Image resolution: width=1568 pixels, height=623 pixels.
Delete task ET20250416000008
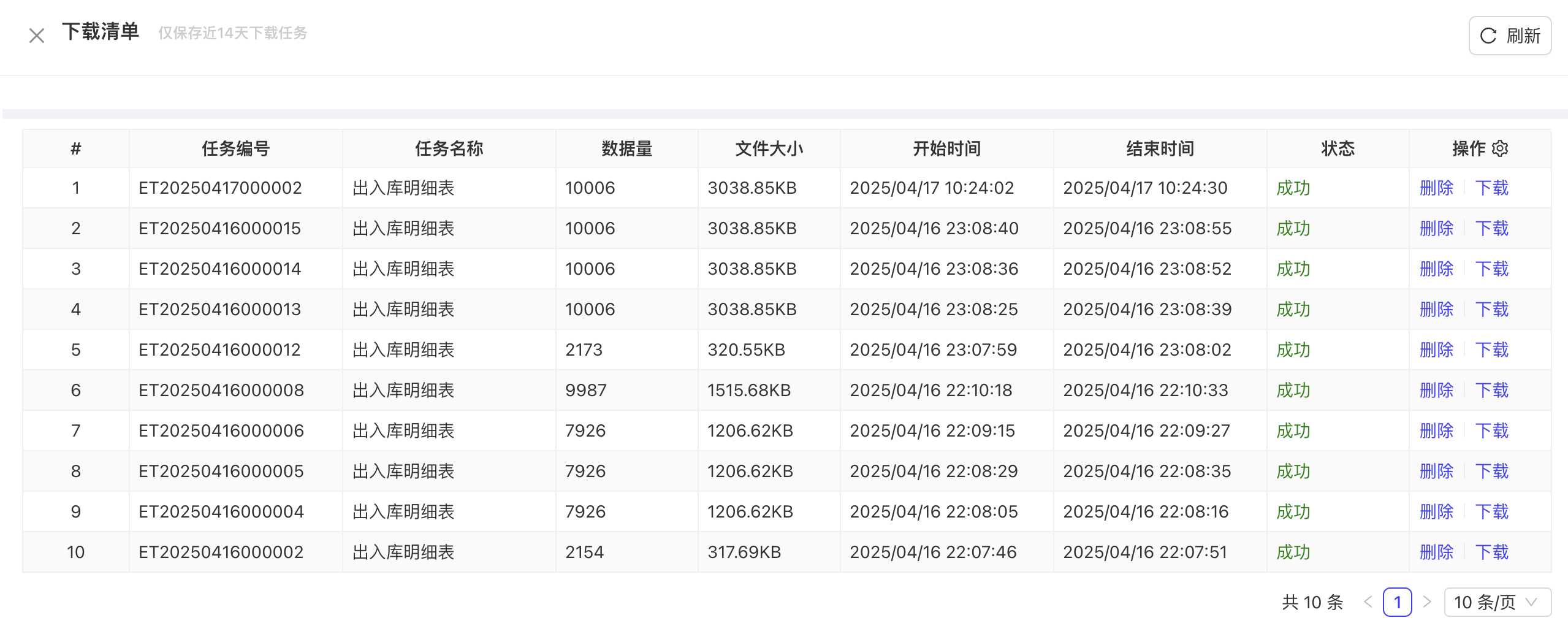point(1436,390)
